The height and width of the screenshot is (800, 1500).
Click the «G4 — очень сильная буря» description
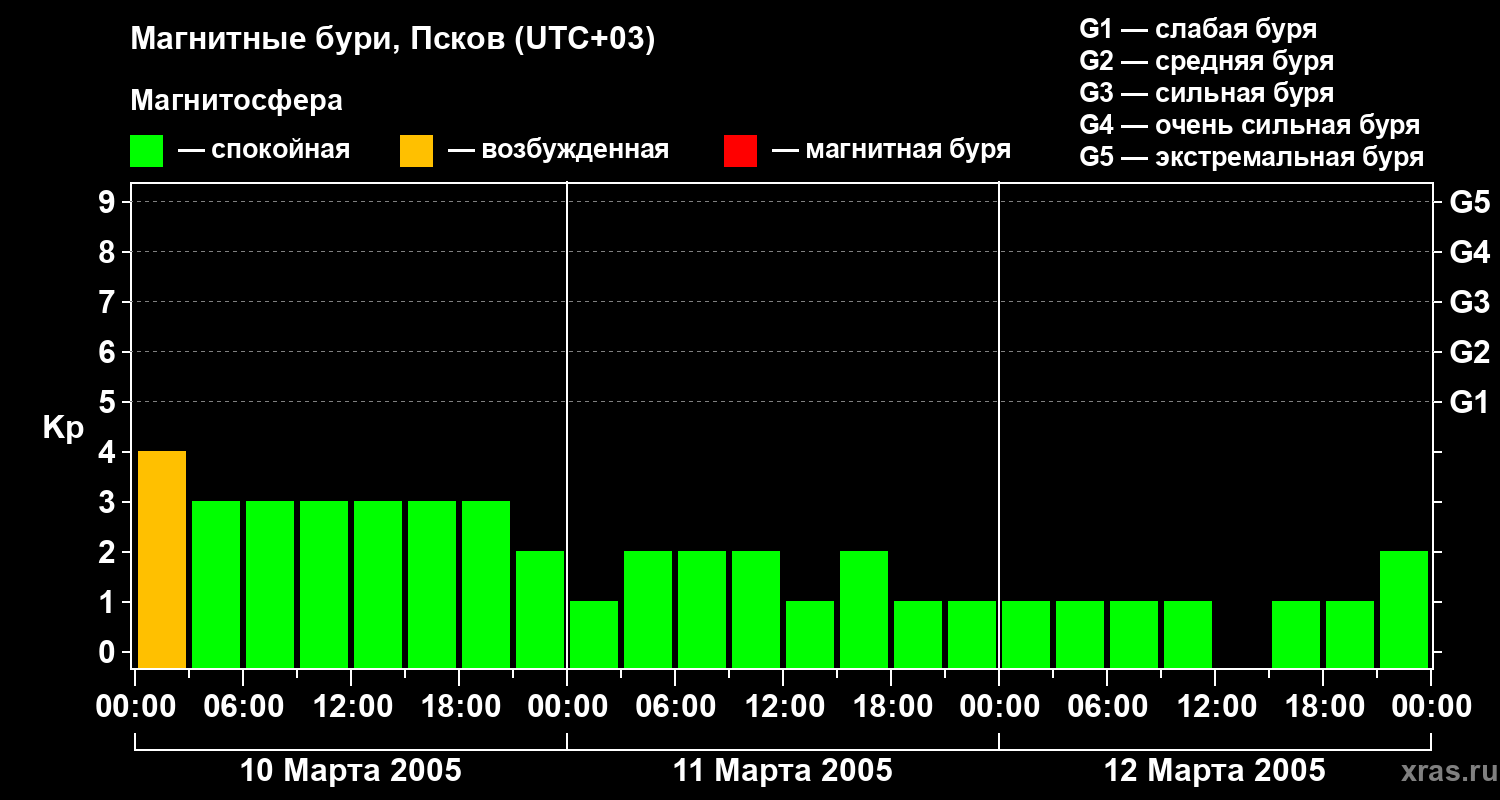tap(1250, 125)
